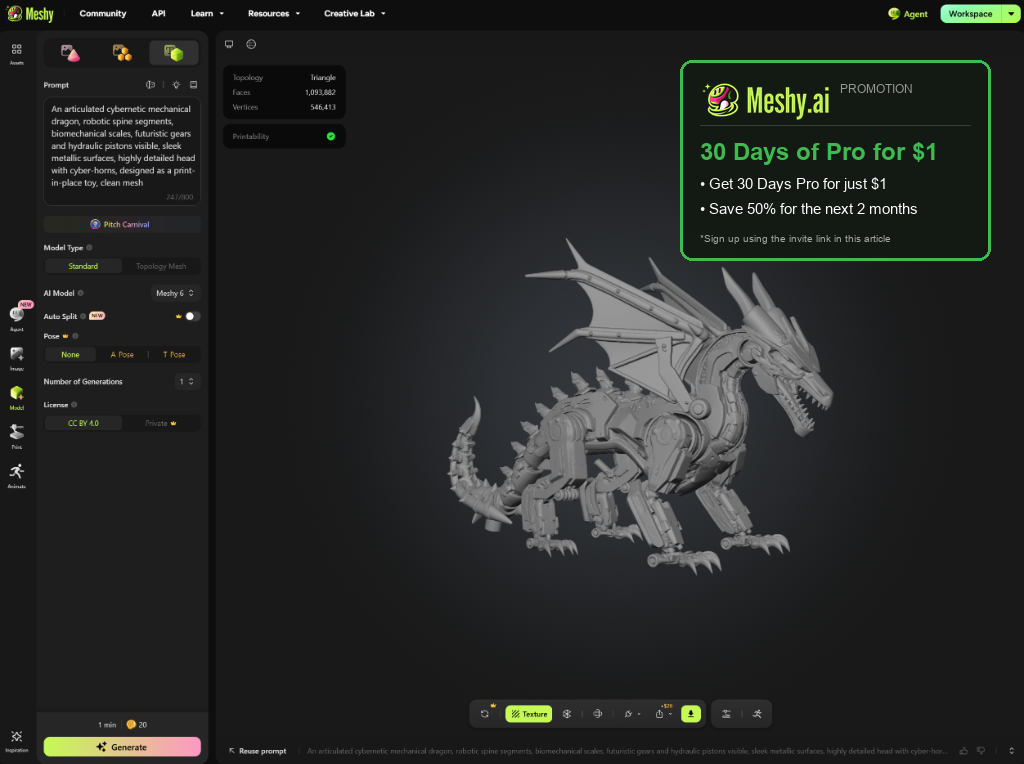Open the Meshy 6 AI Model dropdown
Screen dimensions: 1024x764
click(x=175, y=293)
